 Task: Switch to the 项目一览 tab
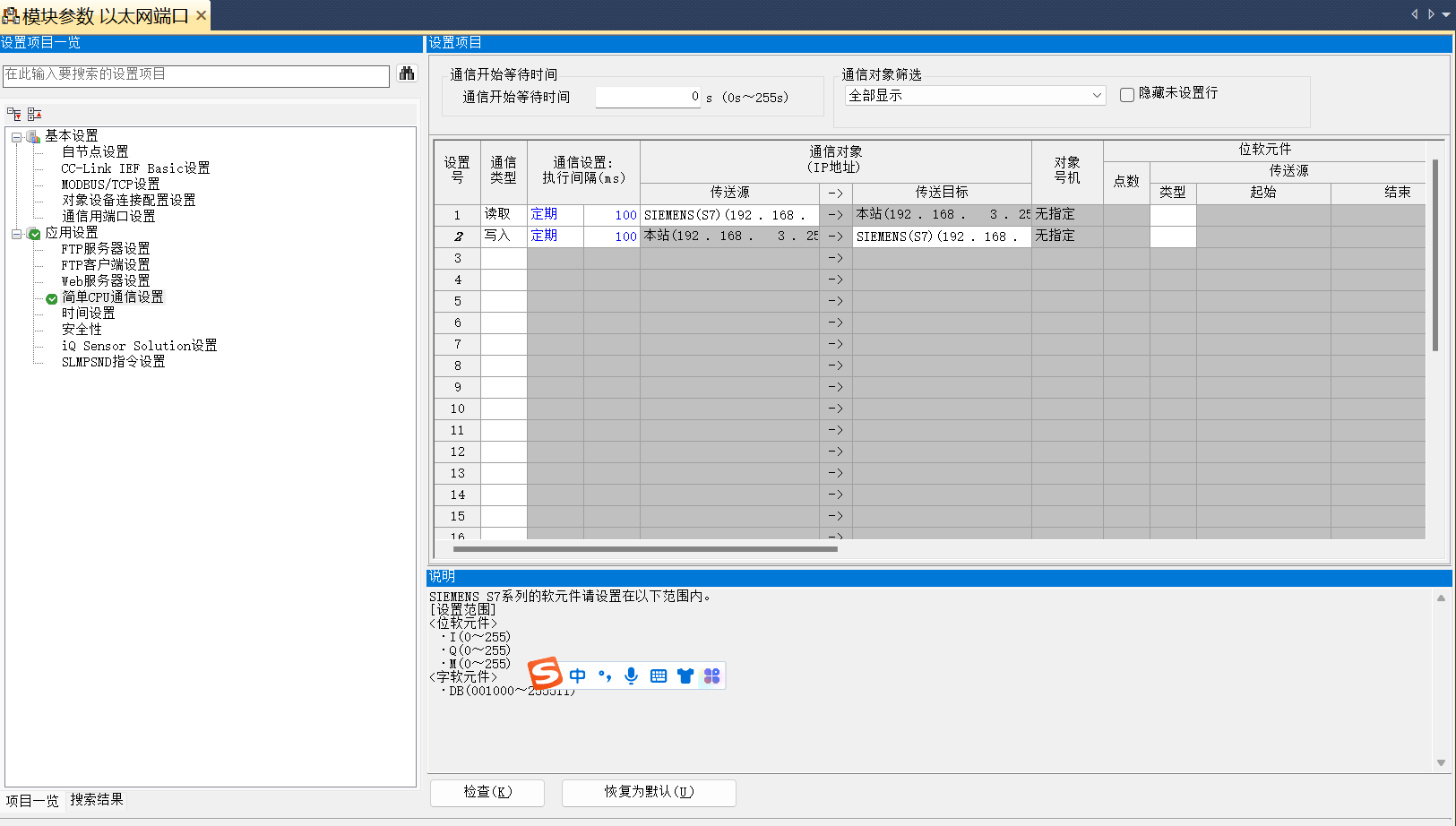coord(32,801)
